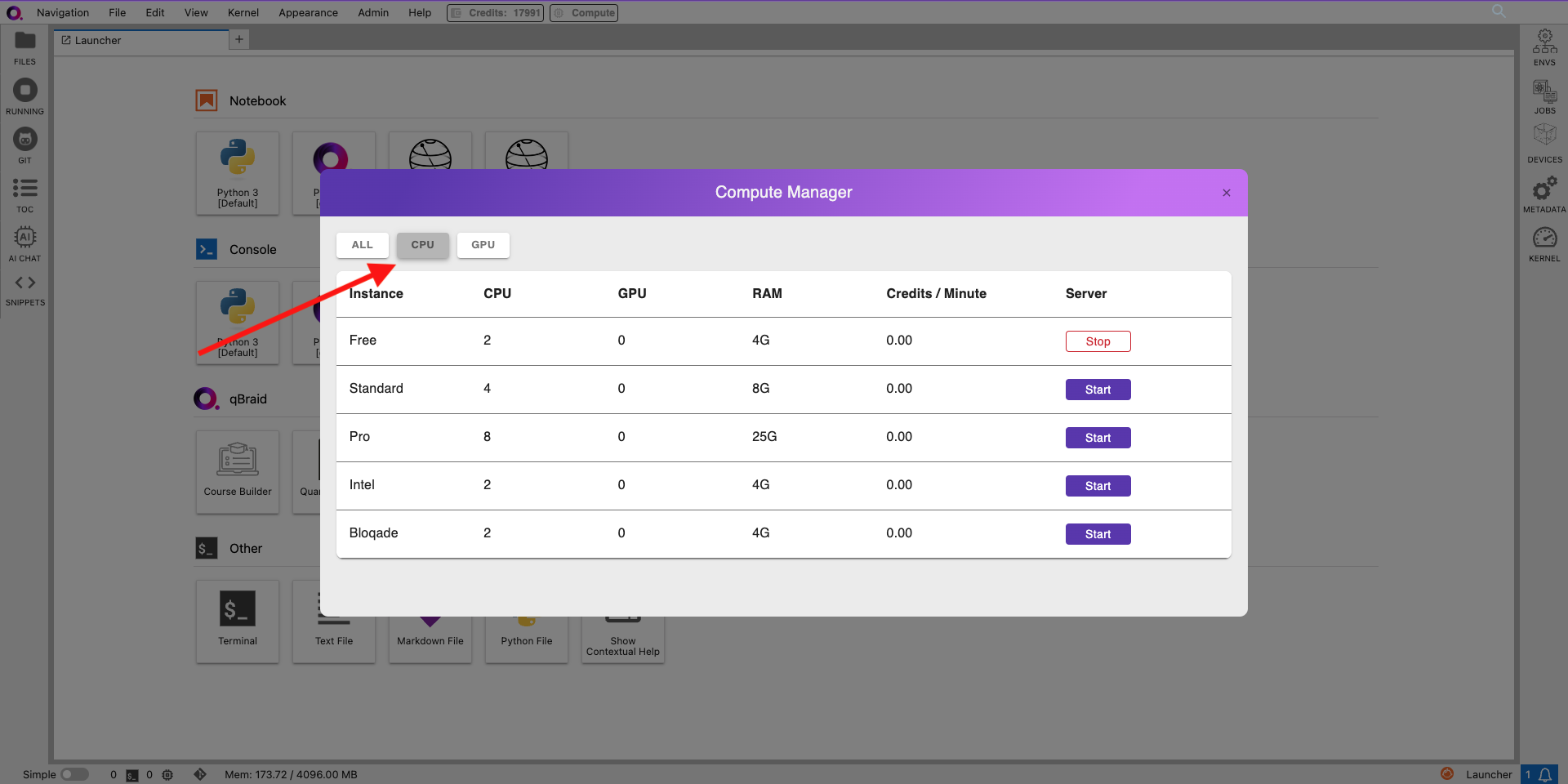
Task: Open the Git sidebar panel
Action: coord(24,145)
